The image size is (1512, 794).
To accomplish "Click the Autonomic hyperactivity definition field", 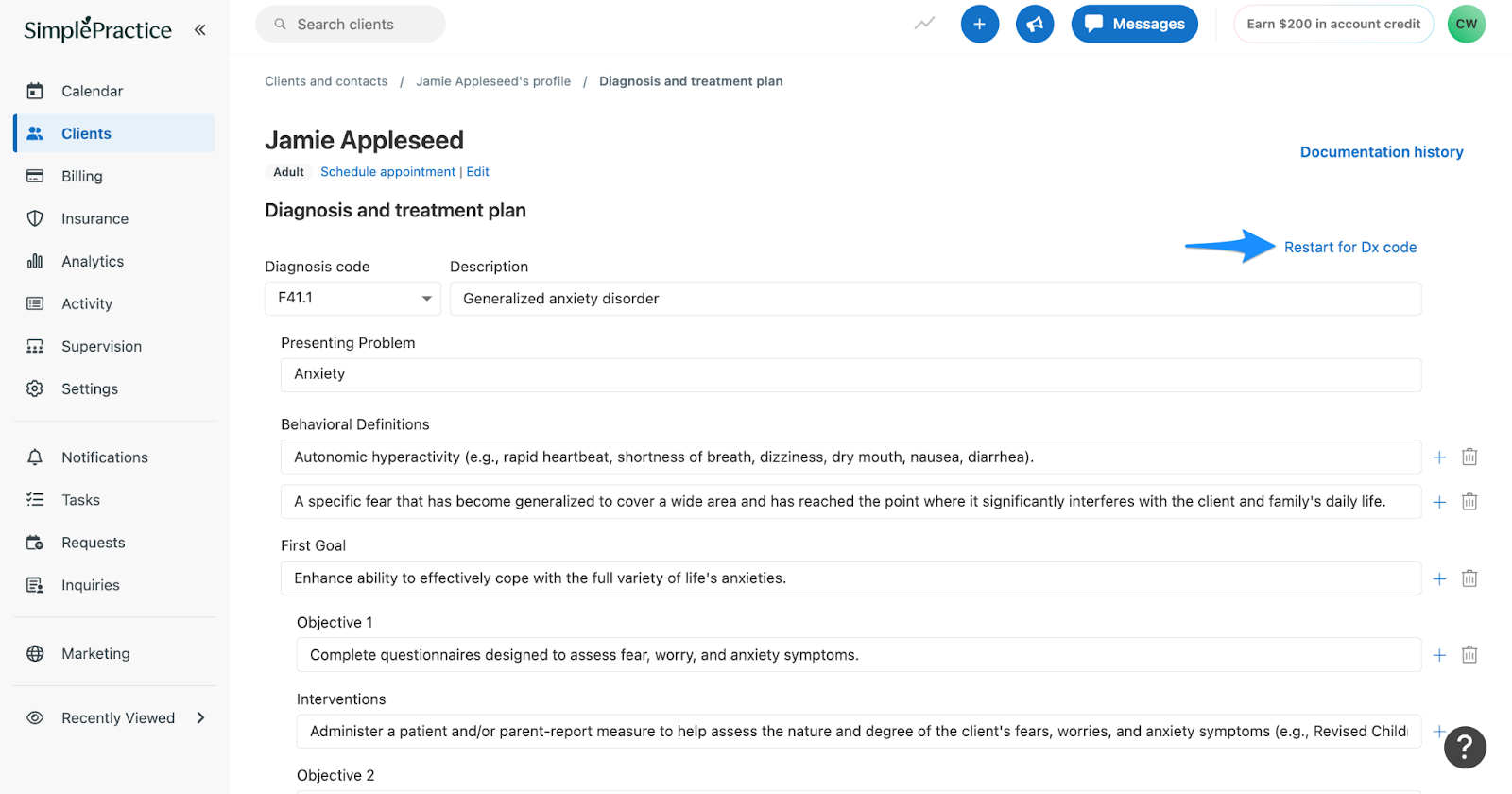I will [x=850, y=457].
